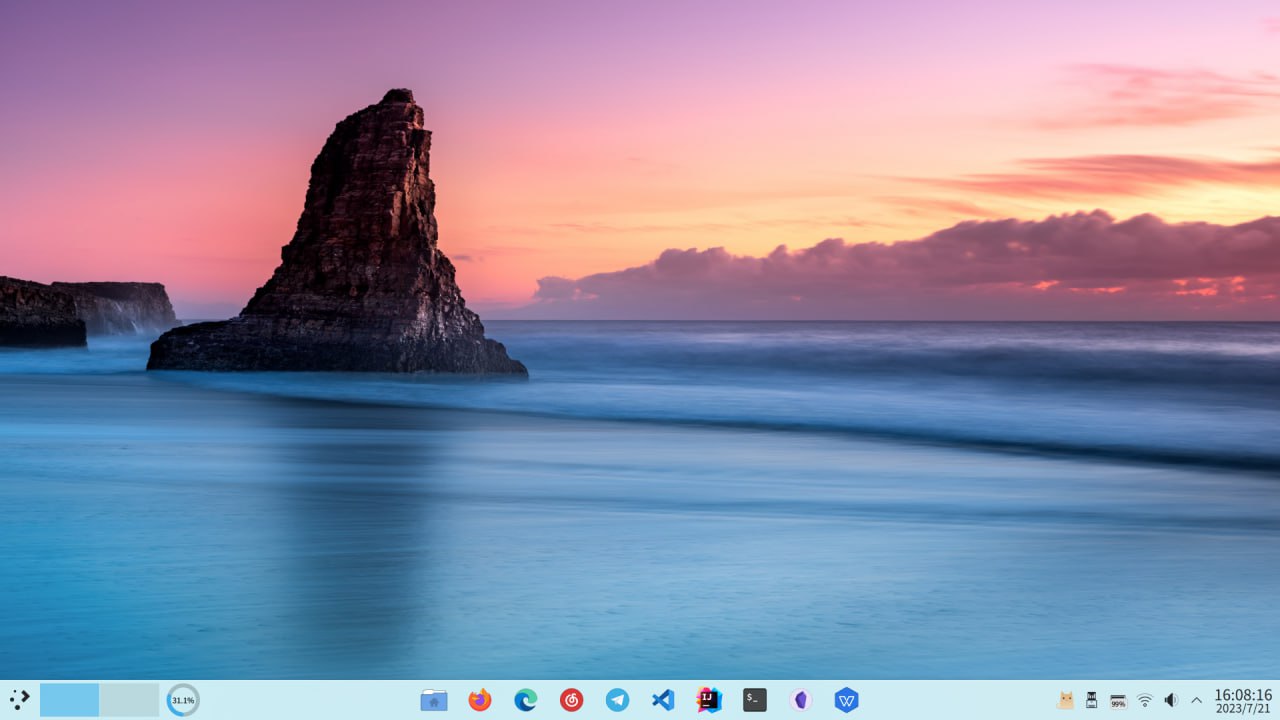Open the home folder file manager
The width and height of the screenshot is (1280, 720).
pyautogui.click(x=433, y=700)
